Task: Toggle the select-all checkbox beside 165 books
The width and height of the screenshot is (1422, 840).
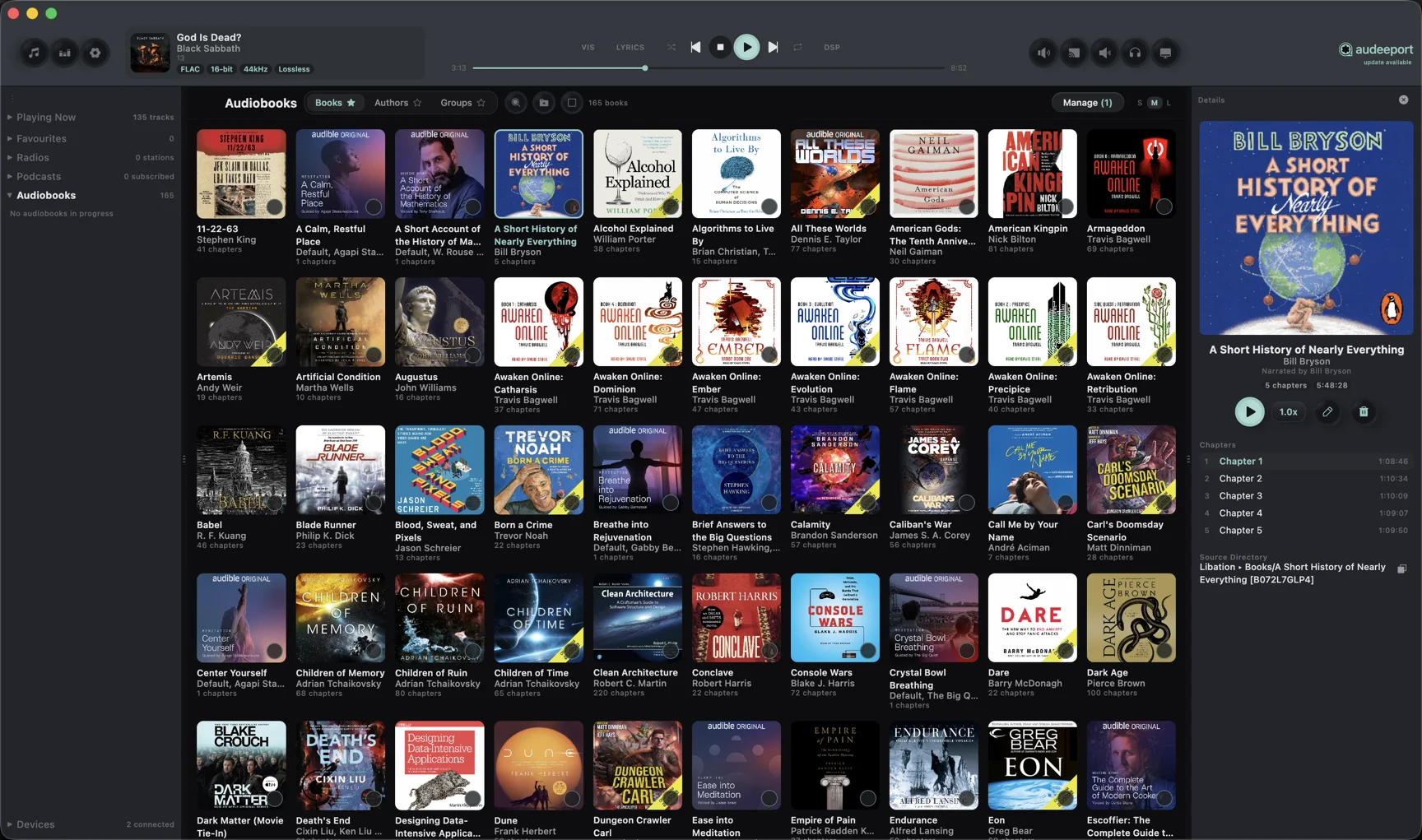Action: 572,103
